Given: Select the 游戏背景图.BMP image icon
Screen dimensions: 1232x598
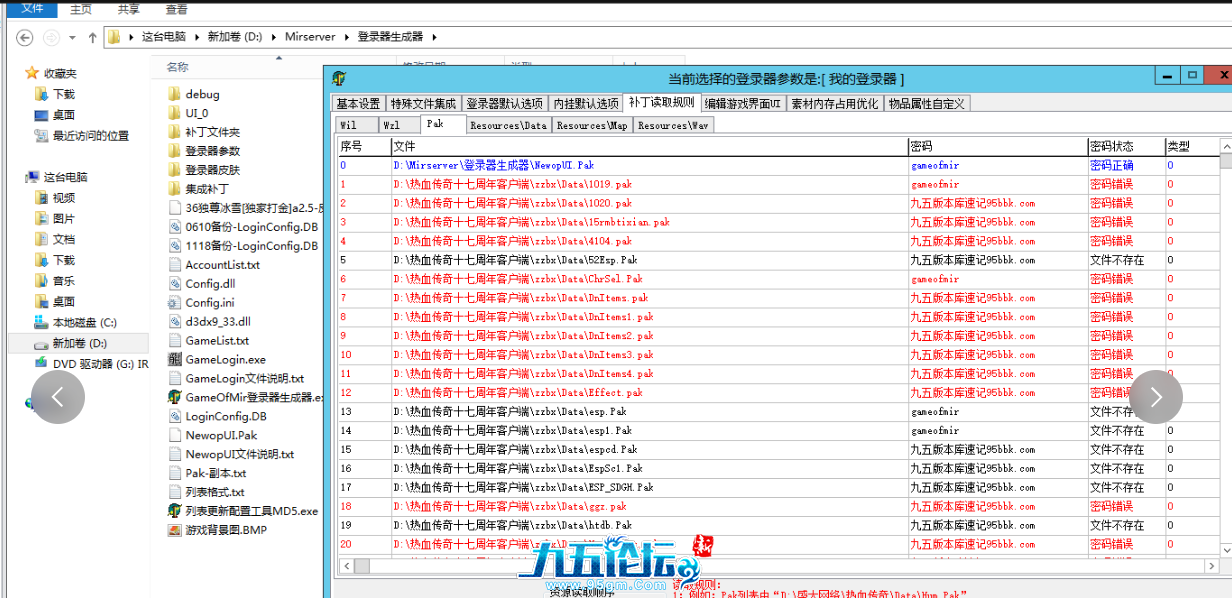Looking at the screenshot, I should pyautogui.click(x=175, y=529).
